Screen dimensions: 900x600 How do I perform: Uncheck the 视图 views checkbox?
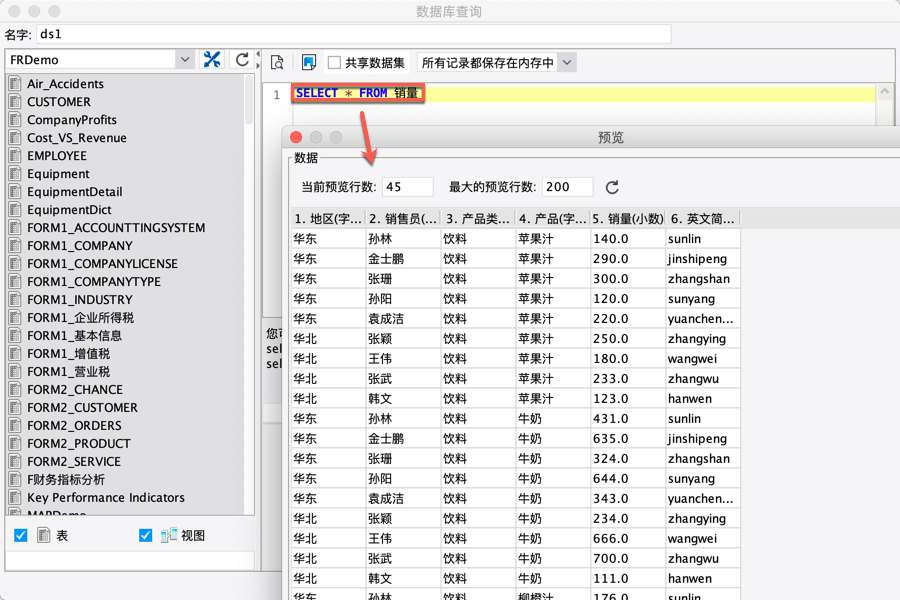[146, 535]
